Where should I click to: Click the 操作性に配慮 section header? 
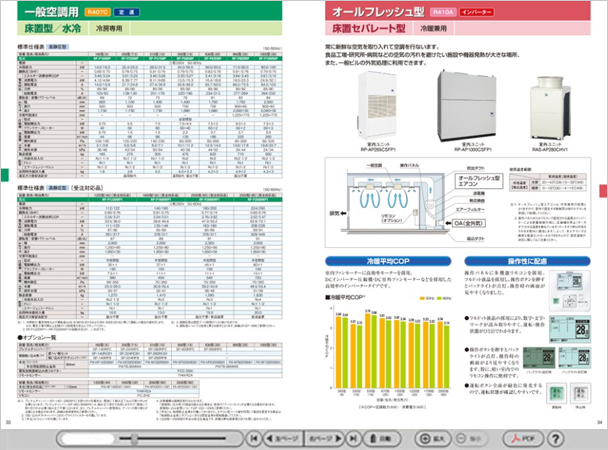click(x=527, y=261)
